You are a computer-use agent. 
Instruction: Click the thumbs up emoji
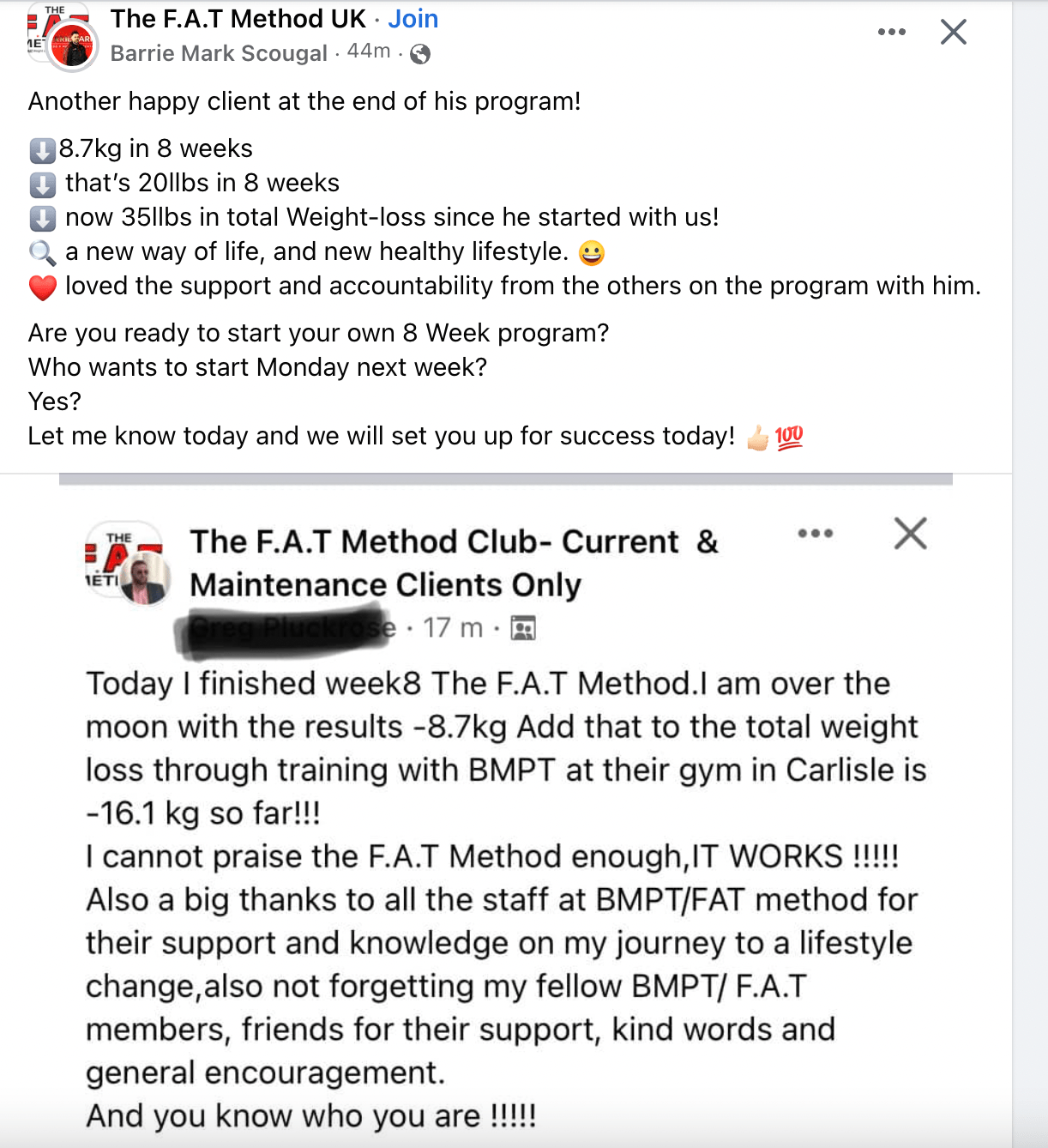click(757, 438)
